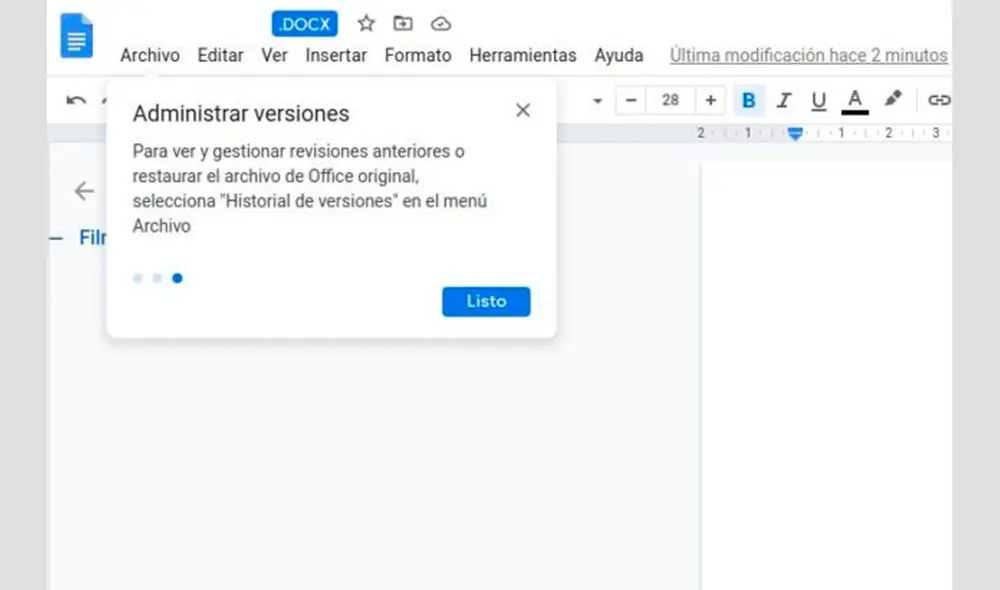This screenshot has width=1000, height=590.
Task: Increase font size with plus stepper
Action: coord(710,100)
